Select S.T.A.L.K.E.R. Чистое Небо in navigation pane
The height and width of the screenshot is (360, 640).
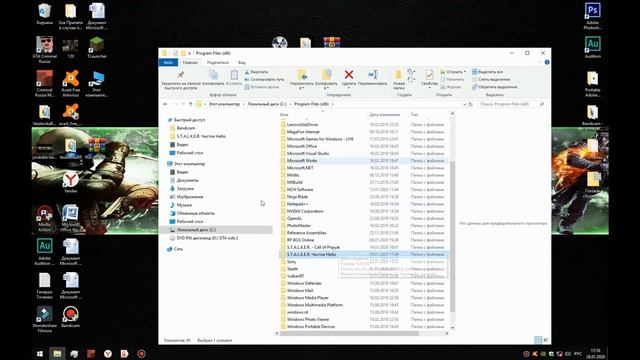[201, 136]
